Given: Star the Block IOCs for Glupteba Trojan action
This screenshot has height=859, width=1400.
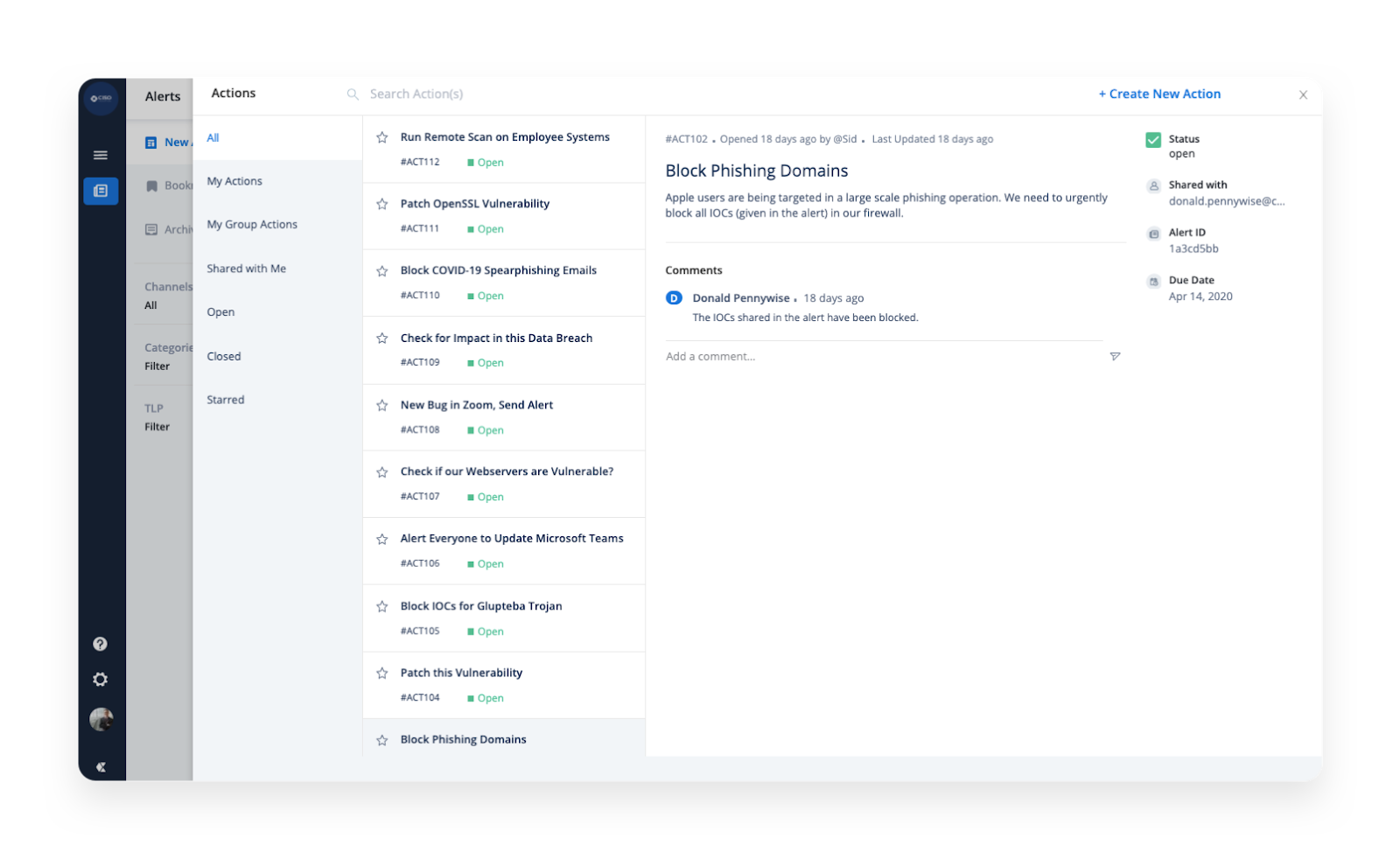Looking at the screenshot, I should [x=382, y=607].
